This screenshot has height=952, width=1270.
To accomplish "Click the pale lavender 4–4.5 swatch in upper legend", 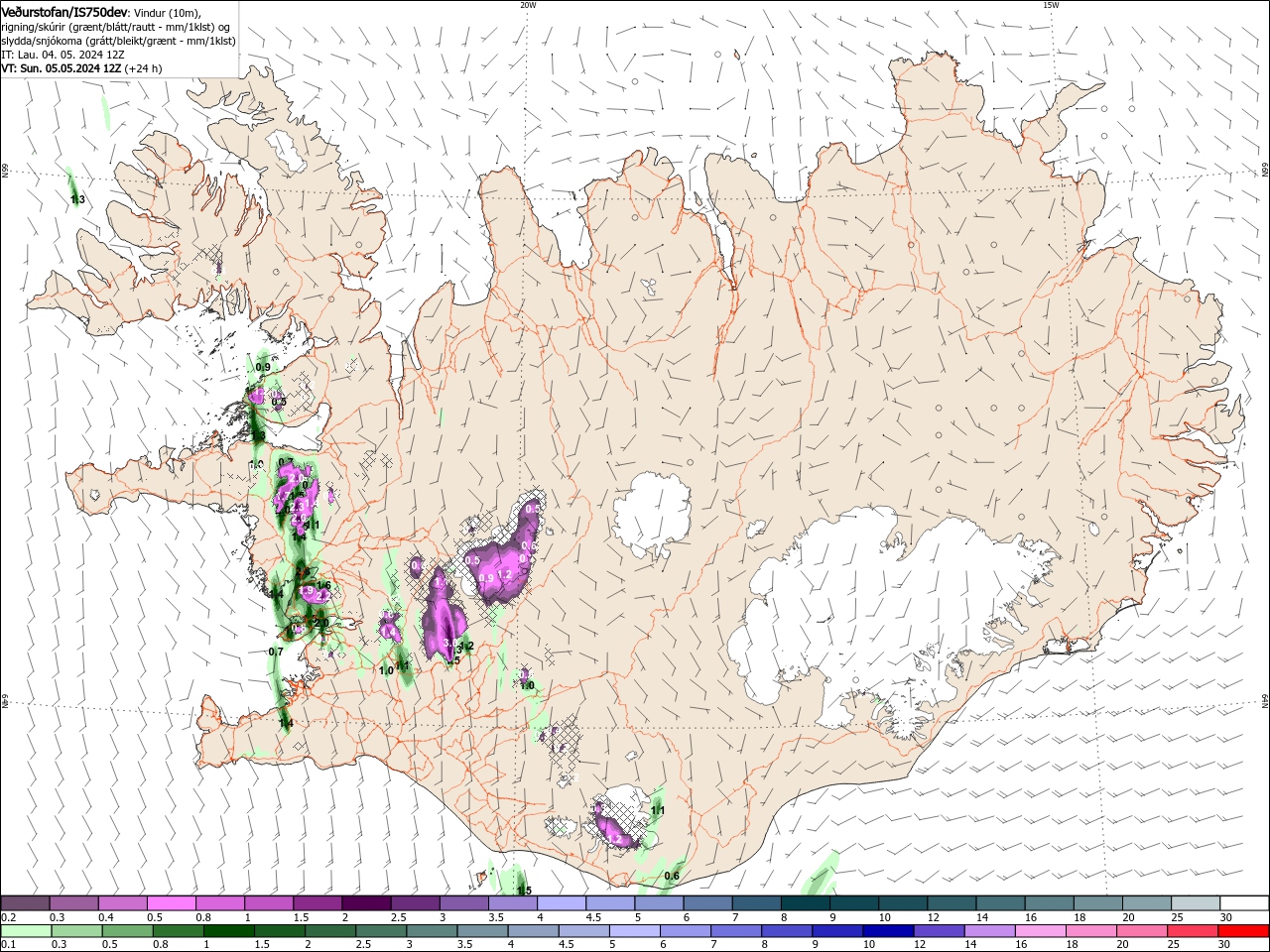I will tap(561, 903).
